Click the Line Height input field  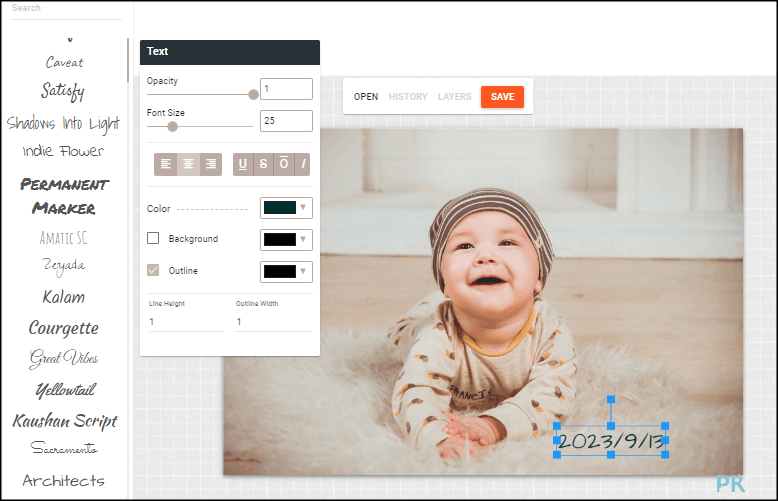186,322
